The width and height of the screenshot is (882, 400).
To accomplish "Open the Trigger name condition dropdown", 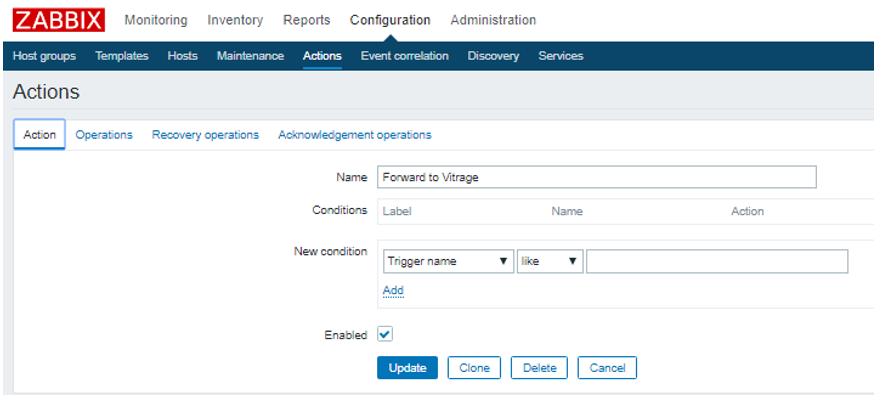I will tap(448, 262).
